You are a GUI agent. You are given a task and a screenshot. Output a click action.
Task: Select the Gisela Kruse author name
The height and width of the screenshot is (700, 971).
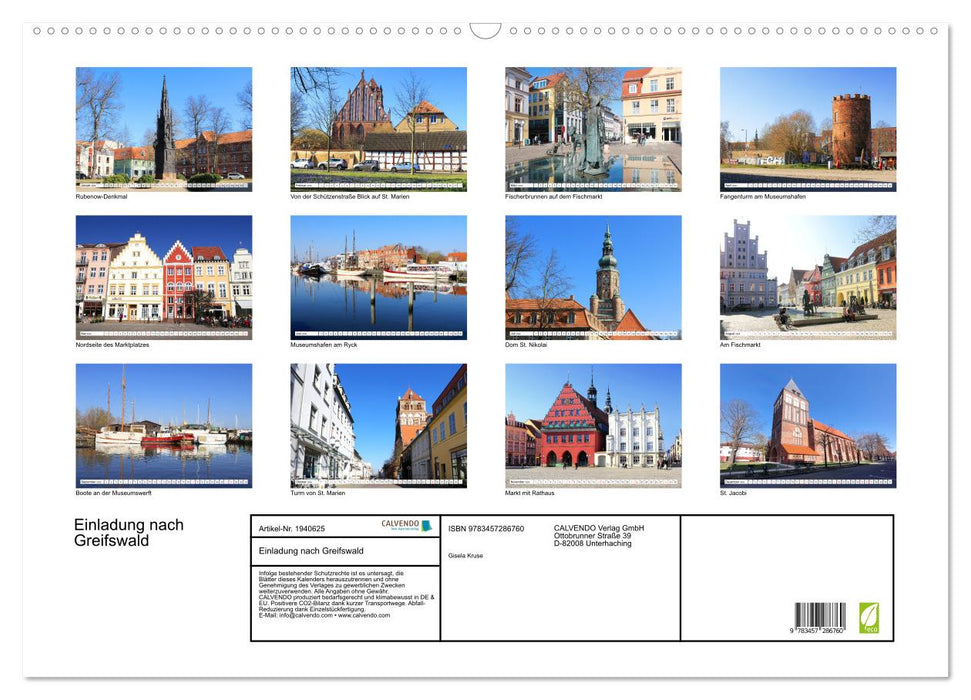click(x=465, y=555)
